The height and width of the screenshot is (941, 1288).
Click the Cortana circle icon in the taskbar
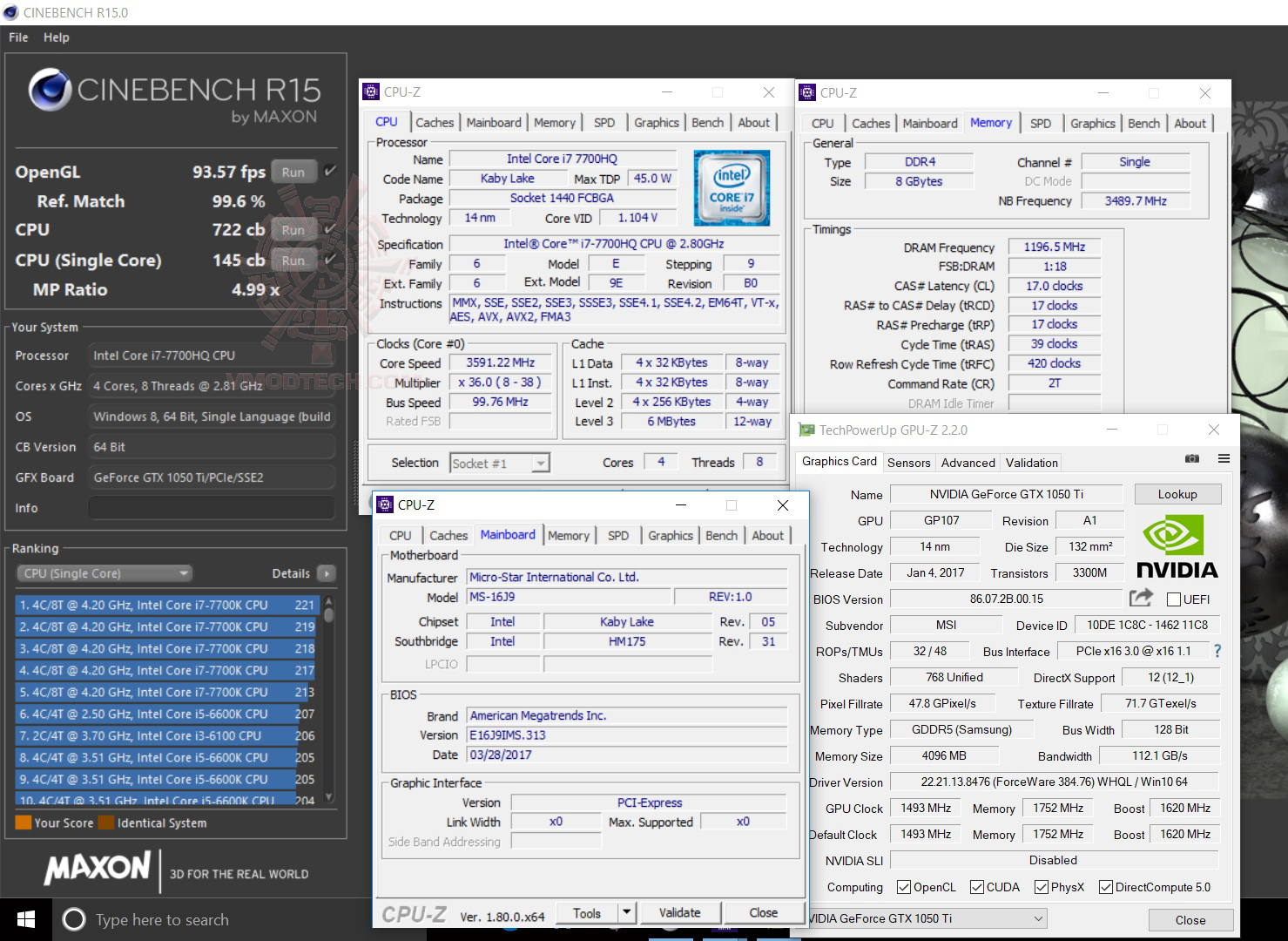click(x=74, y=919)
